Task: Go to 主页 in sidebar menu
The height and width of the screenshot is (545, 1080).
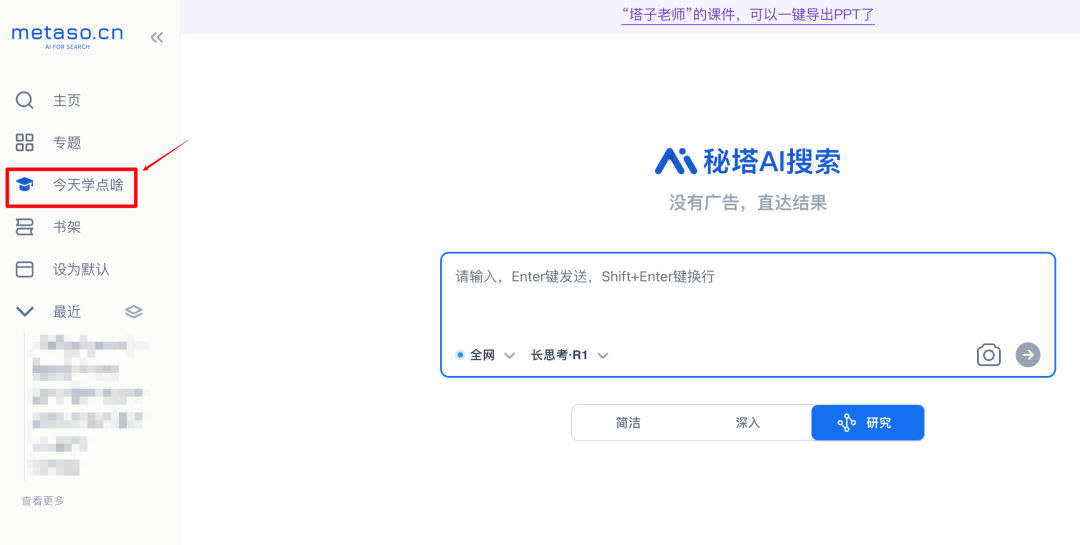Action: 67,101
